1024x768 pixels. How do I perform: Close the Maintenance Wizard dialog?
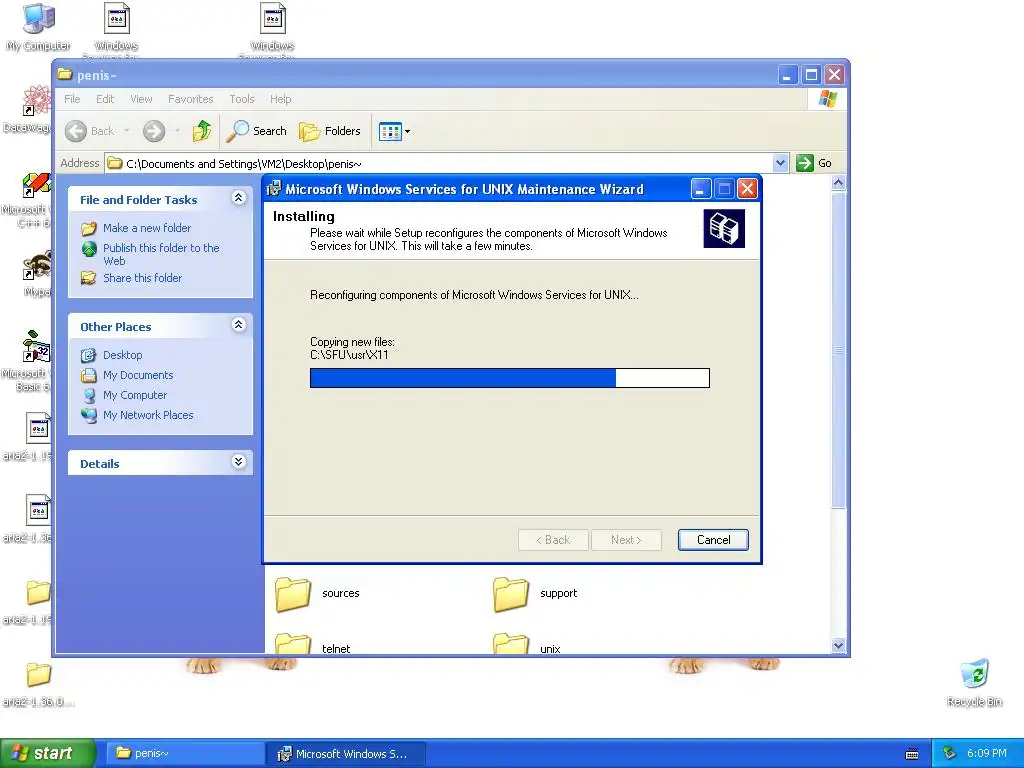pyautogui.click(x=747, y=189)
